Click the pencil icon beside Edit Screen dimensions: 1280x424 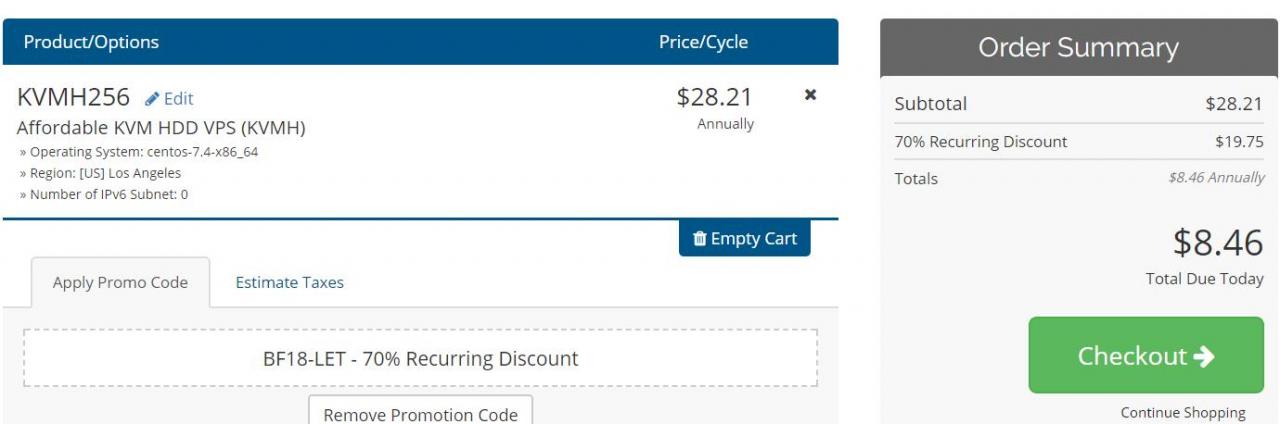pyautogui.click(x=152, y=98)
